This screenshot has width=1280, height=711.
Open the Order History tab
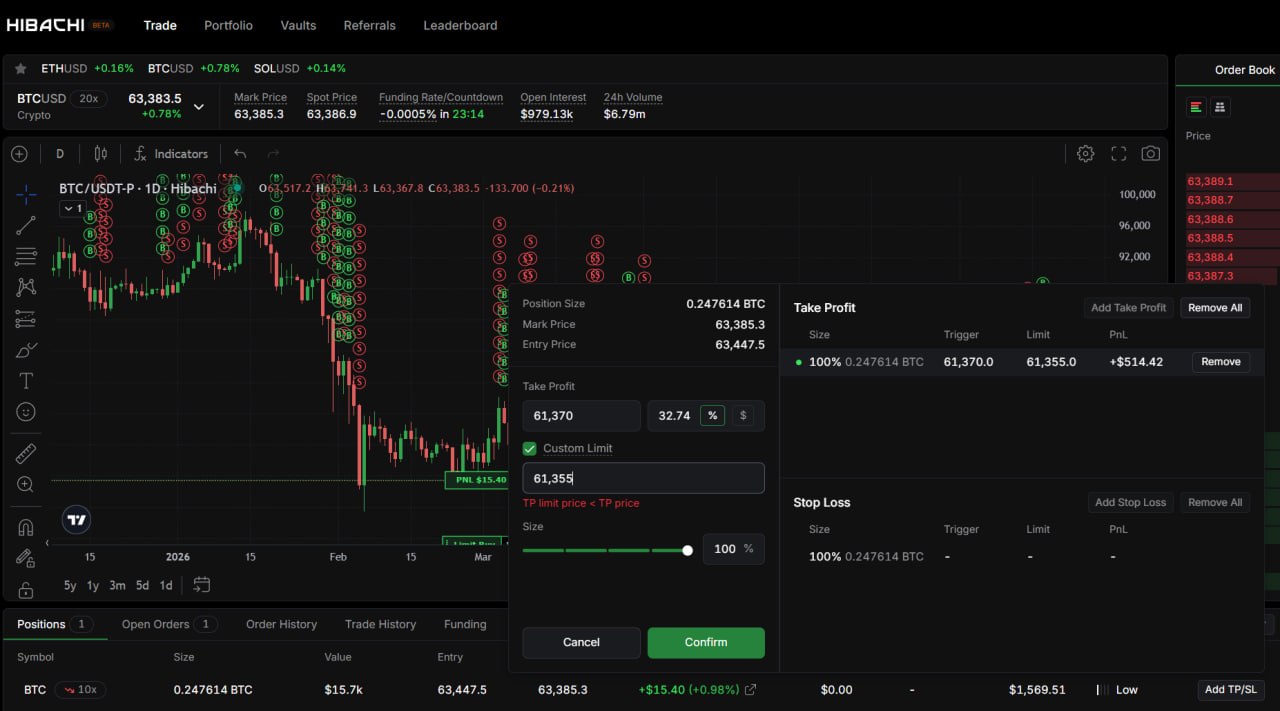click(281, 624)
